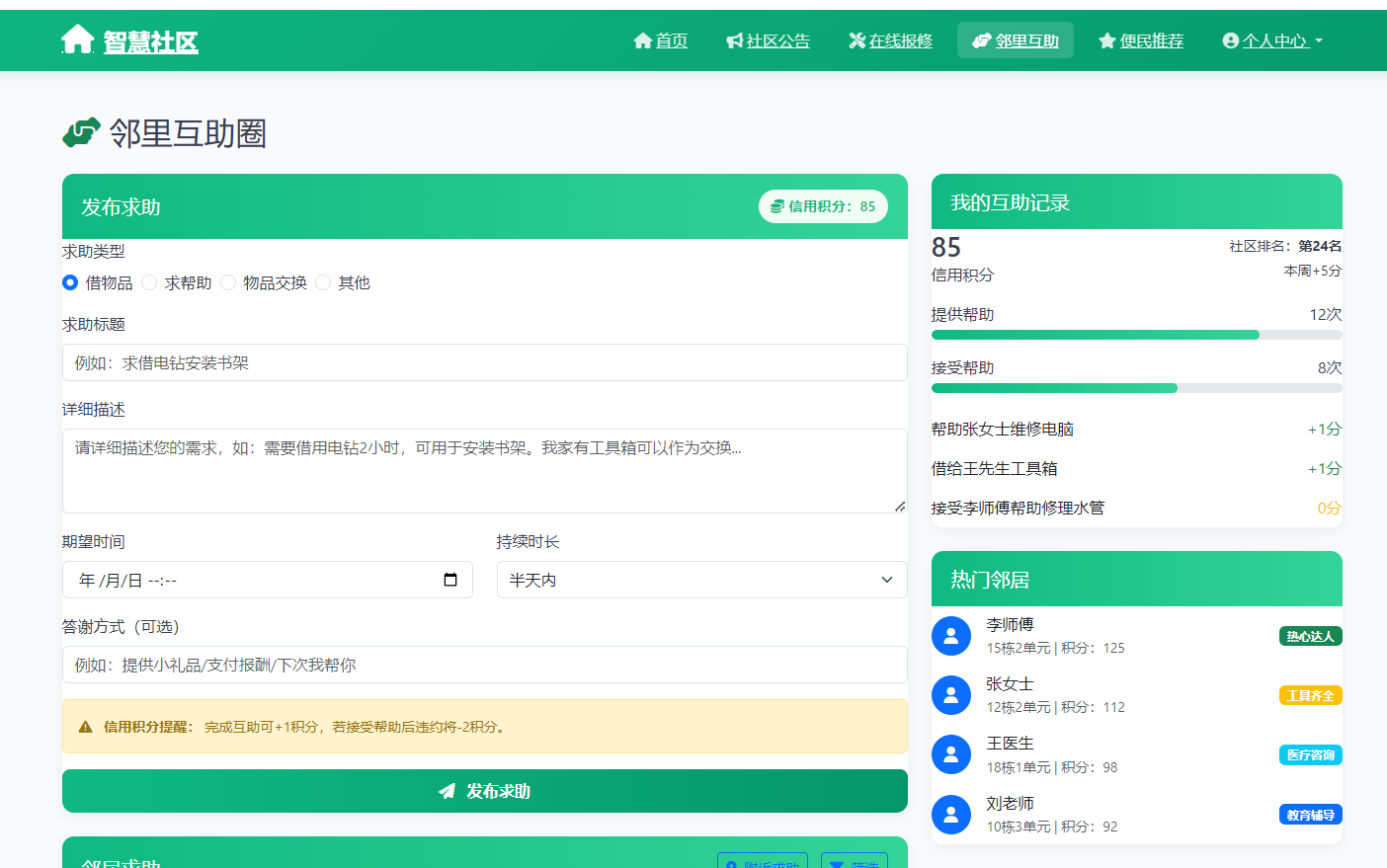Screen dimensions: 1387x868
Task: Click the home icon in the 智慧社区 logo
Action: [77, 39]
